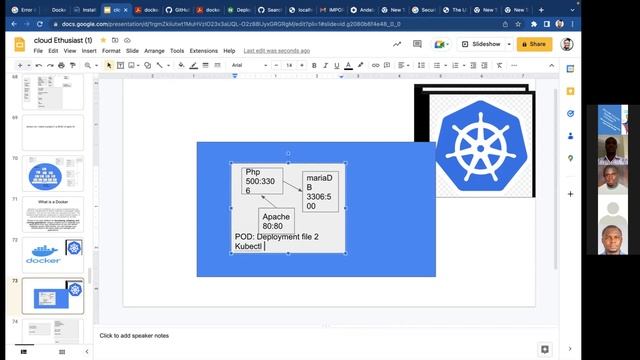Click the Border dash icon
The width and height of the screenshot is (640, 360).
(x=218, y=65)
